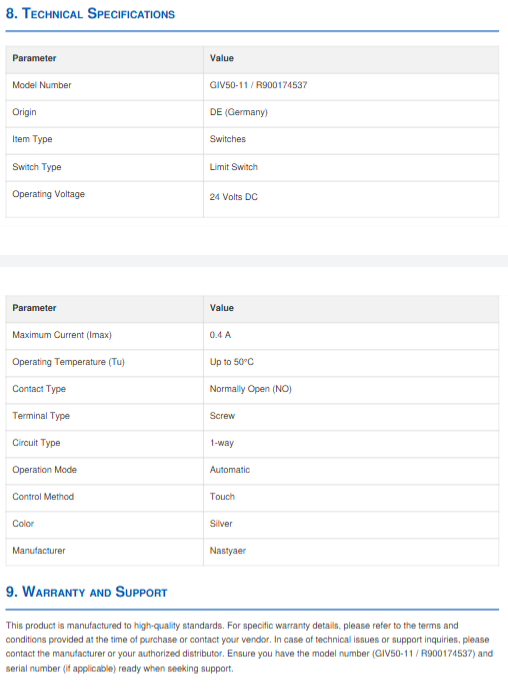Click the Technical Specifications section heading
The image size is (508, 689).
pyautogui.click(x=90, y=14)
